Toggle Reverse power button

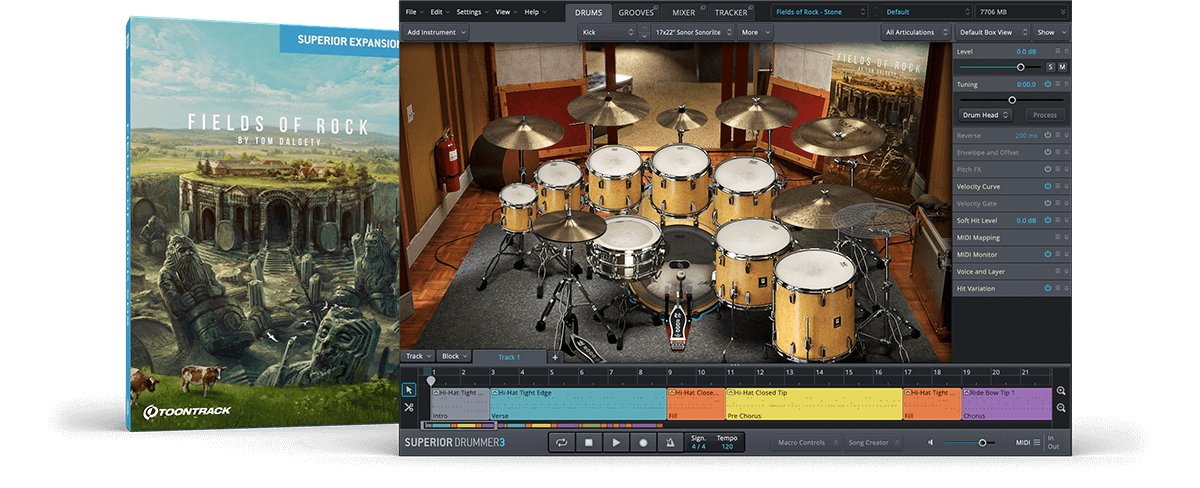[1047, 135]
